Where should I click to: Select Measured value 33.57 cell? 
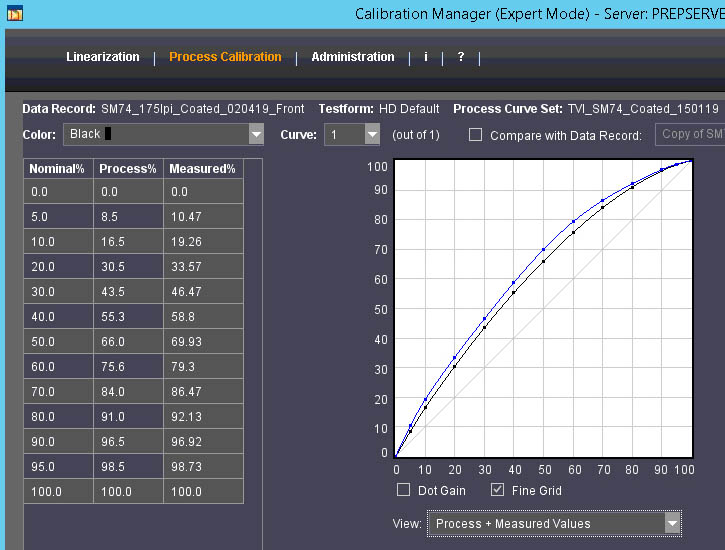point(203,266)
